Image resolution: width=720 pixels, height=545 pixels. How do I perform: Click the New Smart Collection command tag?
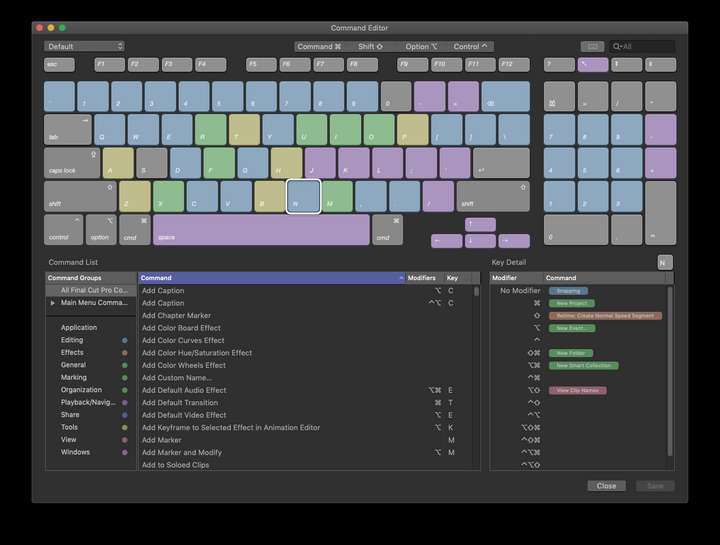pos(584,365)
